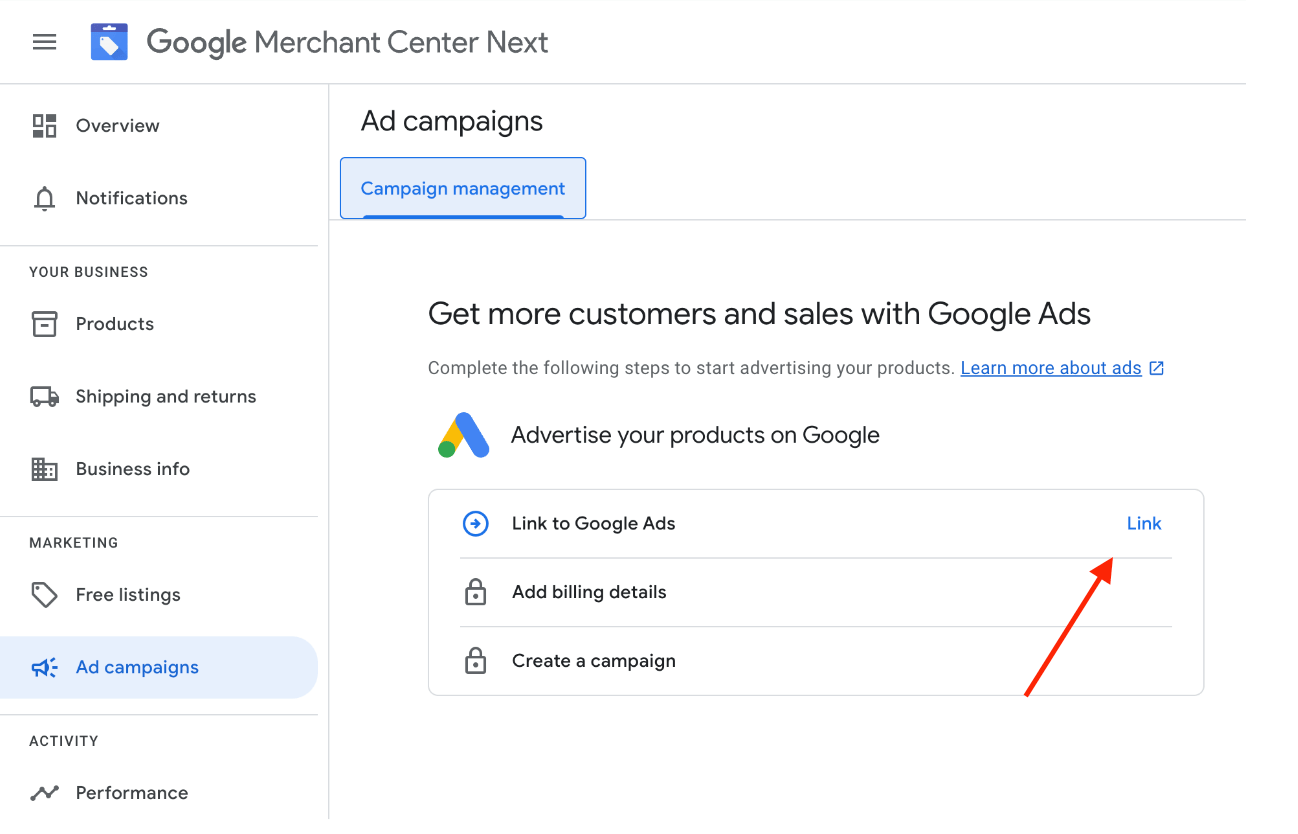Click the lock icon beside Create a campaign
This screenshot has height=834, width=1298.
pyautogui.click(x=476, y=661)
